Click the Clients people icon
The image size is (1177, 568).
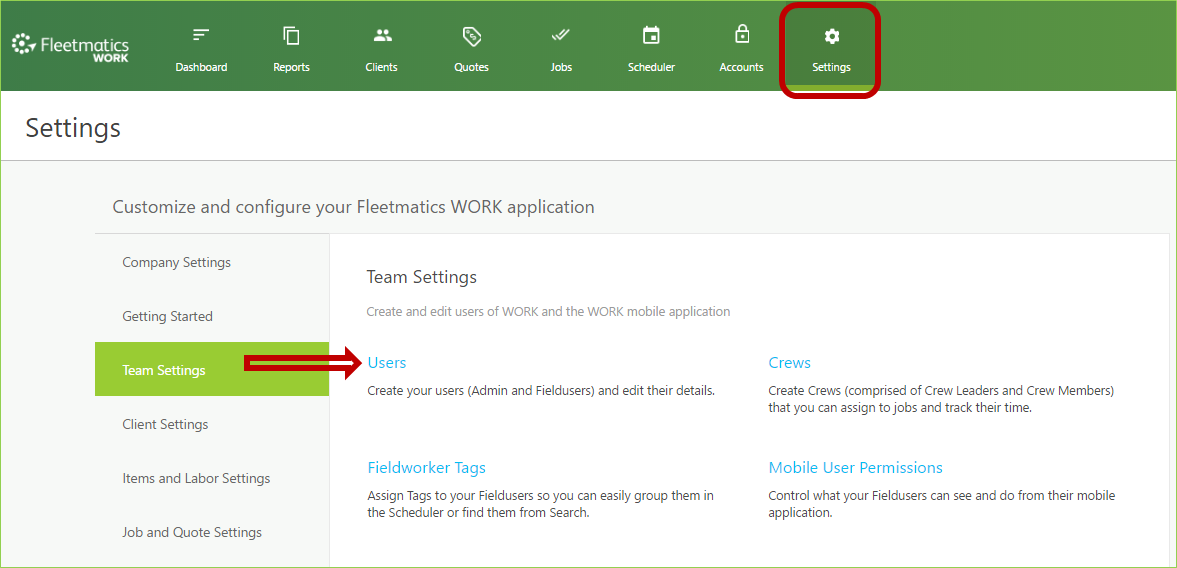[382, 35]
